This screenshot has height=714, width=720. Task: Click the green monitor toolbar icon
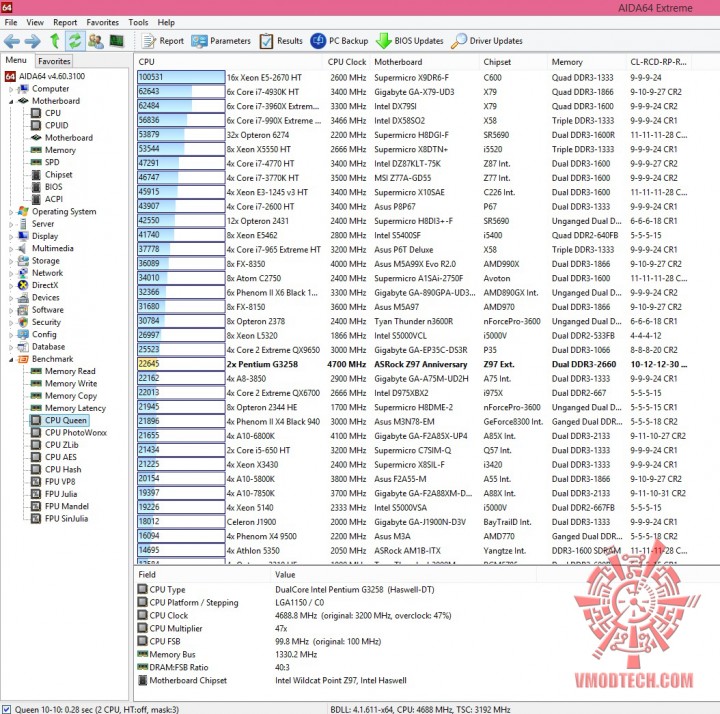point(117,41)
